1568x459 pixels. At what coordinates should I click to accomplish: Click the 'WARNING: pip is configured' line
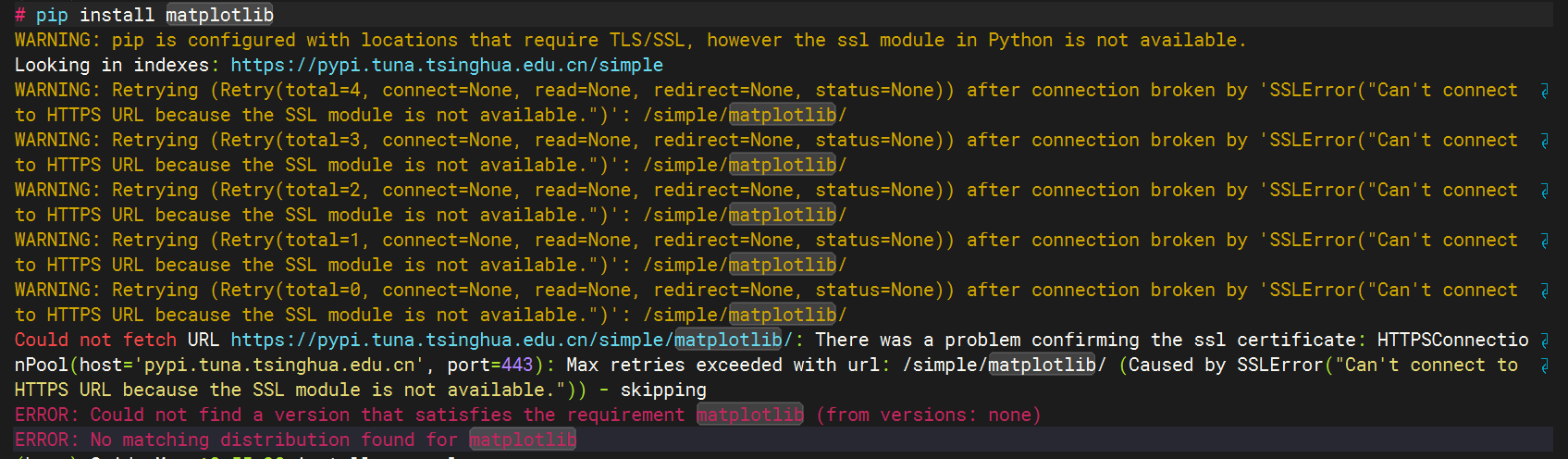click(x=631, y=41)
